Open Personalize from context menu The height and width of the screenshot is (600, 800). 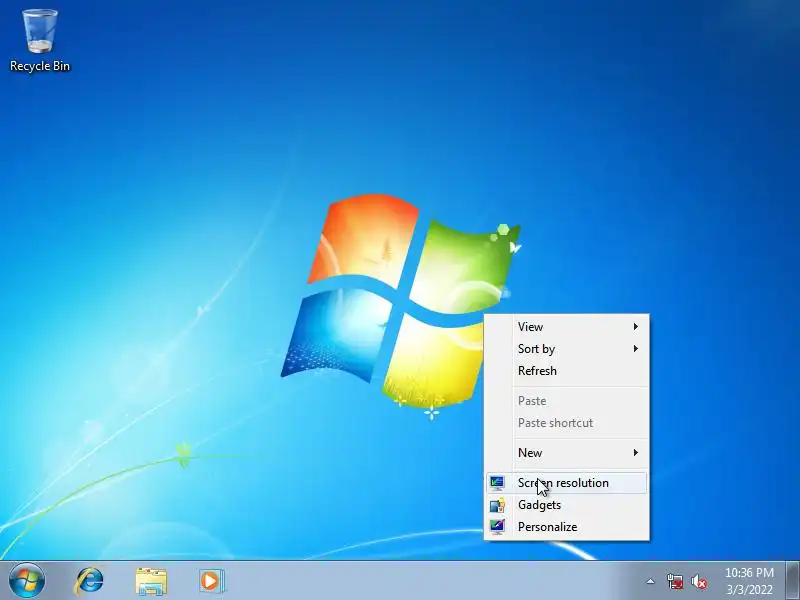tap(566, 527)
